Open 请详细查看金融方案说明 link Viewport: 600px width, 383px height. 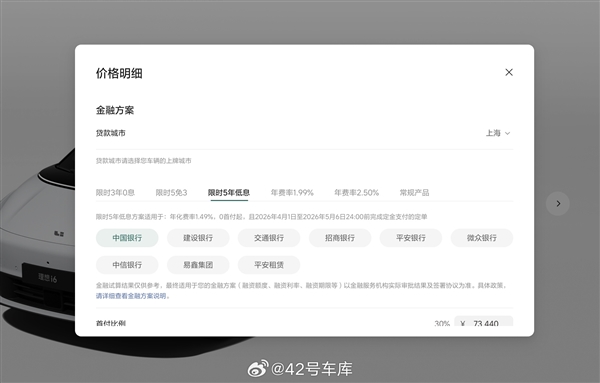(x=131, y=296)
